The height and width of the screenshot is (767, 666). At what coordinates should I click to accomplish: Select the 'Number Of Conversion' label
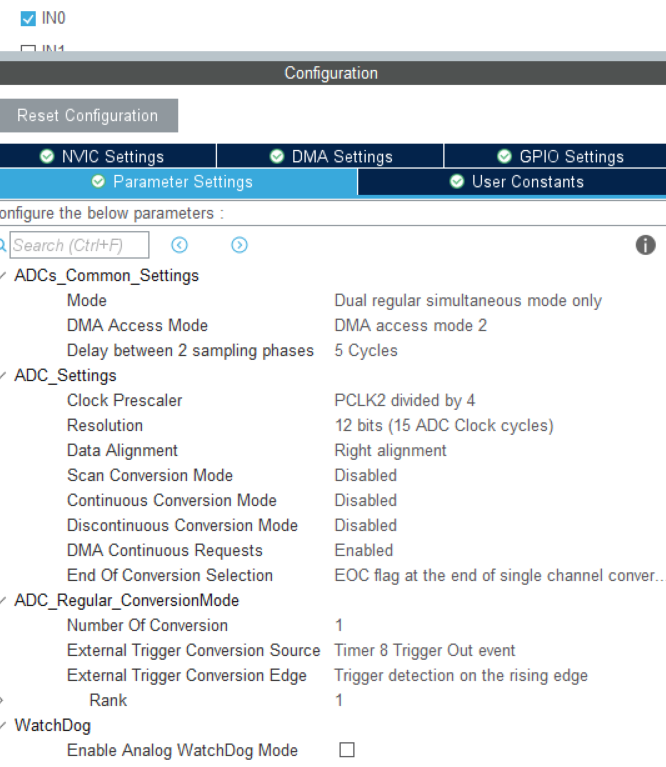tap(147, 626)
